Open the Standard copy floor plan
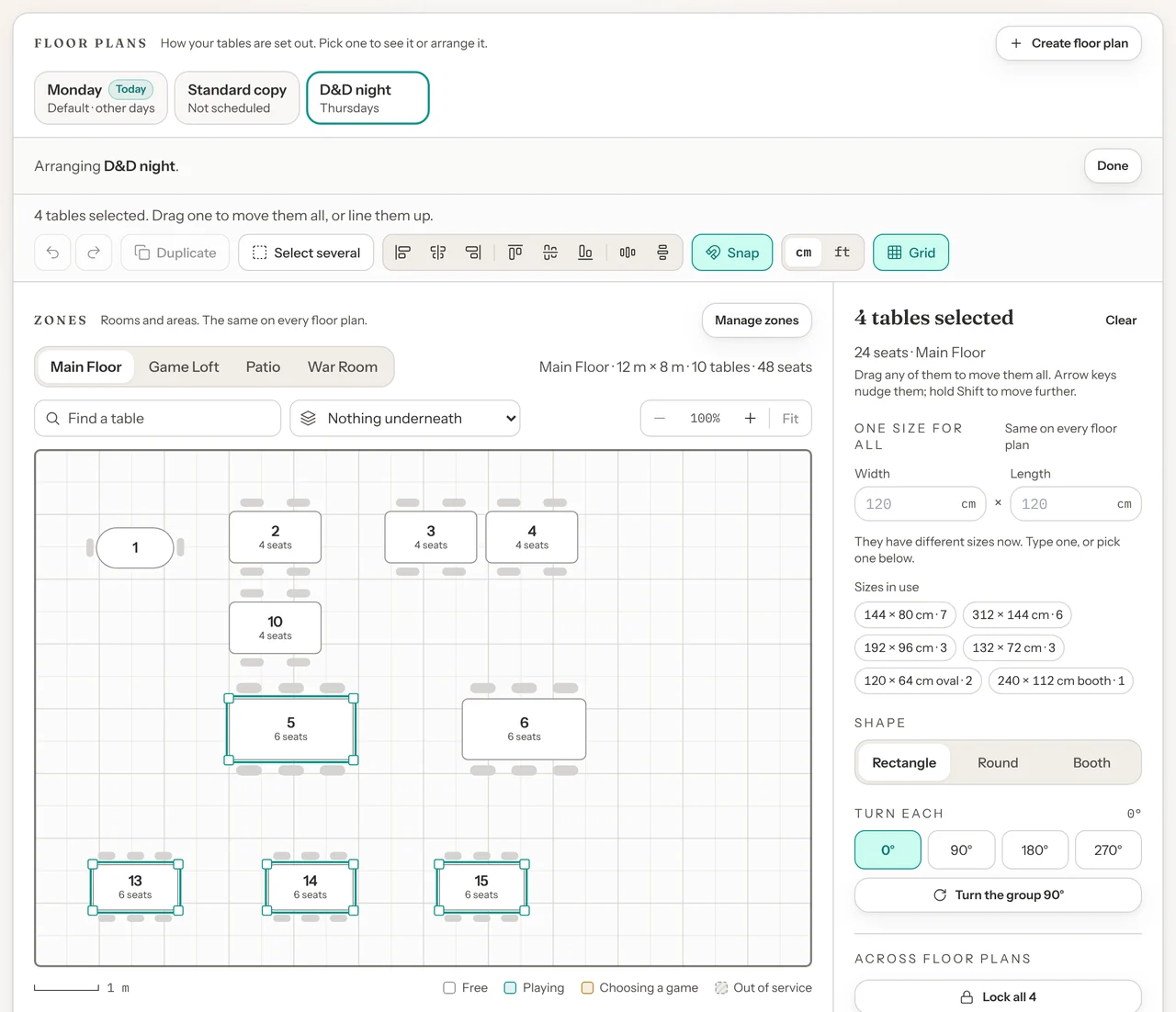 pos(237,98)
